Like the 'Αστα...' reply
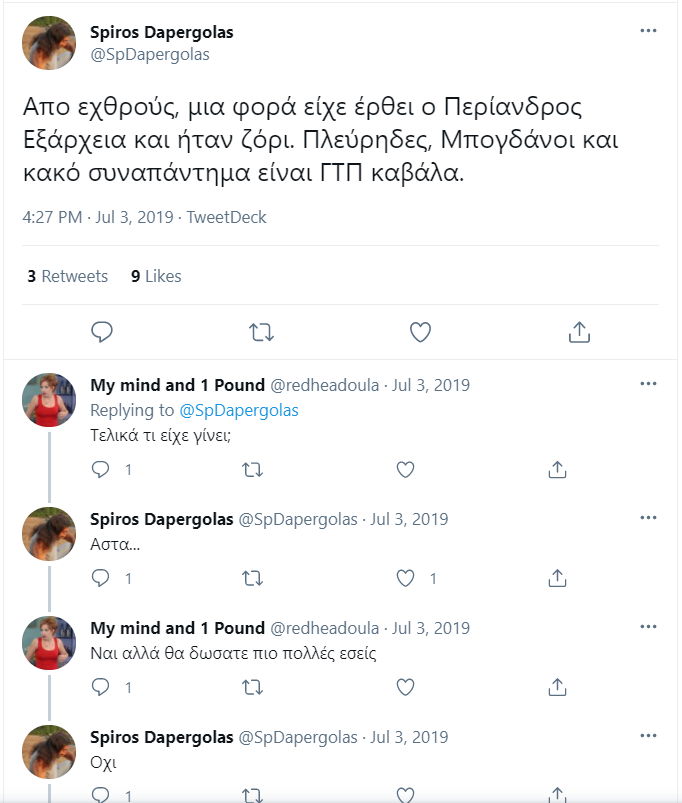 [405, 578]
